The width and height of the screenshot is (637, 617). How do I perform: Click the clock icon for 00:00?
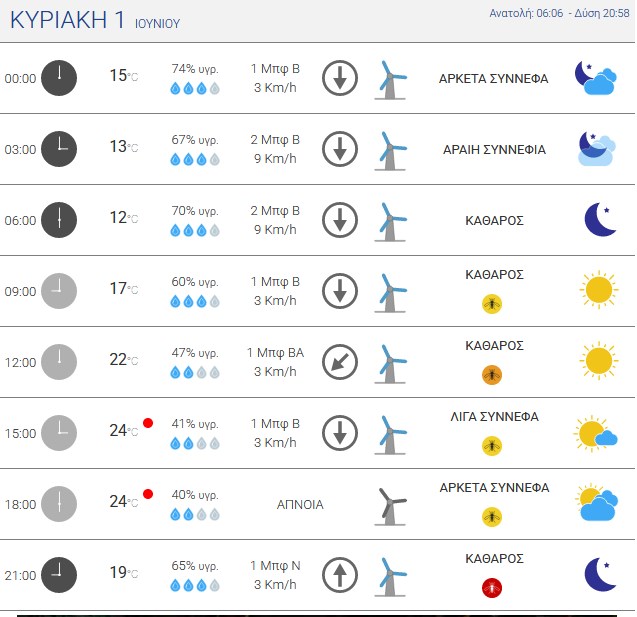click(59, 78)
